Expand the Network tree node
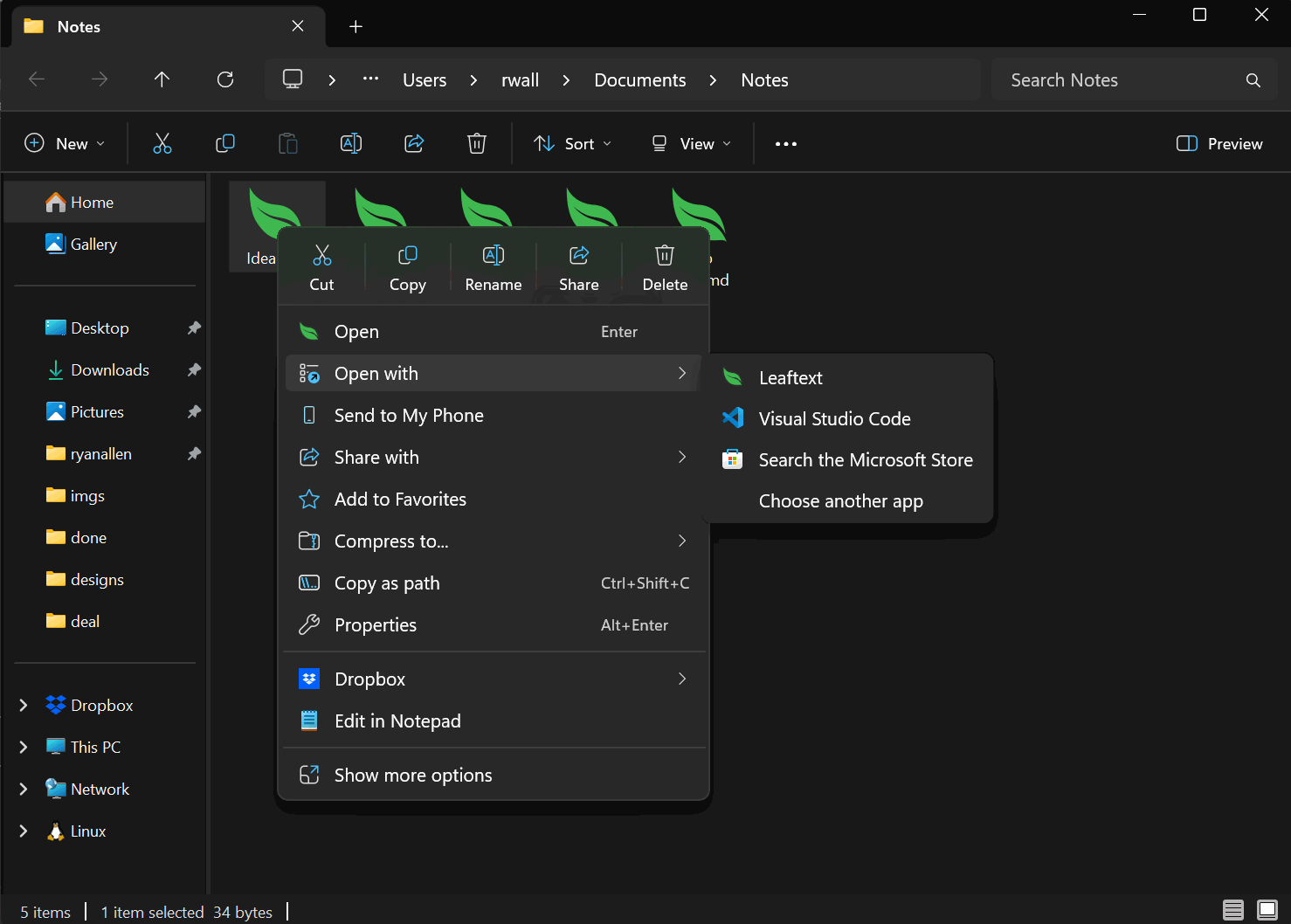This screenshot has height=924, width=1291. pyautogui.click(x=24, y=790)
